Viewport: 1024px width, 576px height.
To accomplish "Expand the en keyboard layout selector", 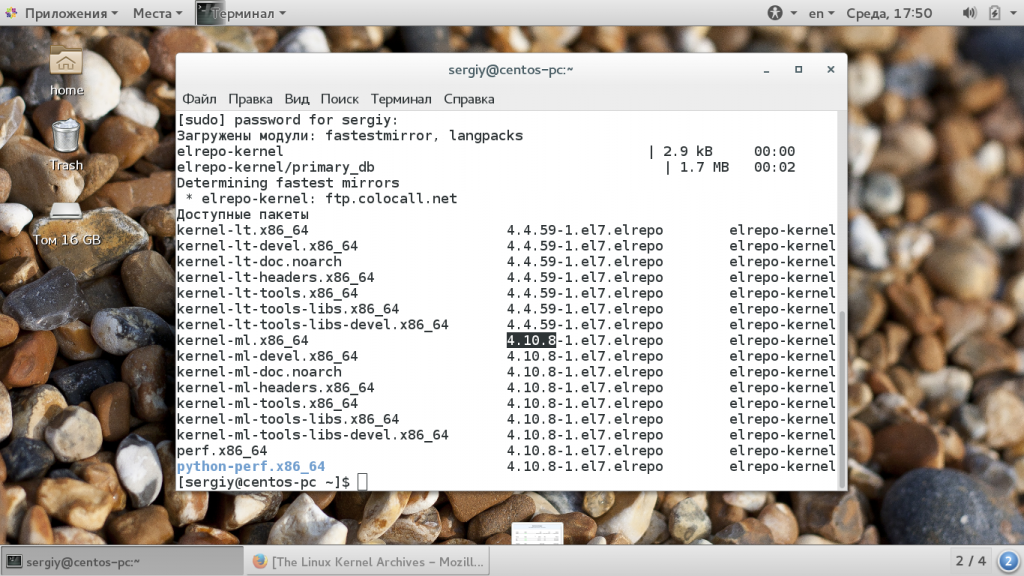I will [x=821, y=13].
